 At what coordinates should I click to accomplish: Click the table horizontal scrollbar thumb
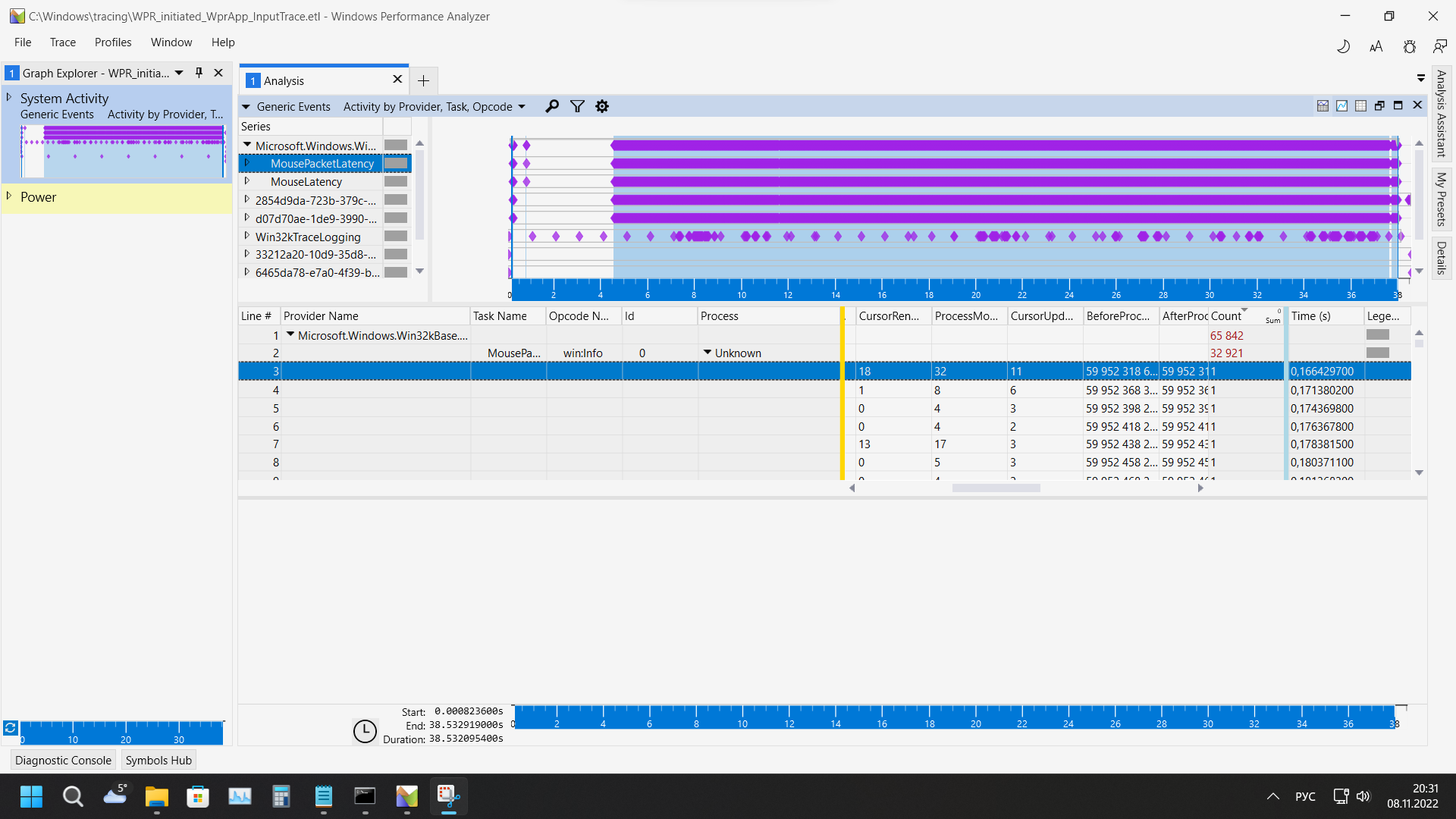click(996, 488)
